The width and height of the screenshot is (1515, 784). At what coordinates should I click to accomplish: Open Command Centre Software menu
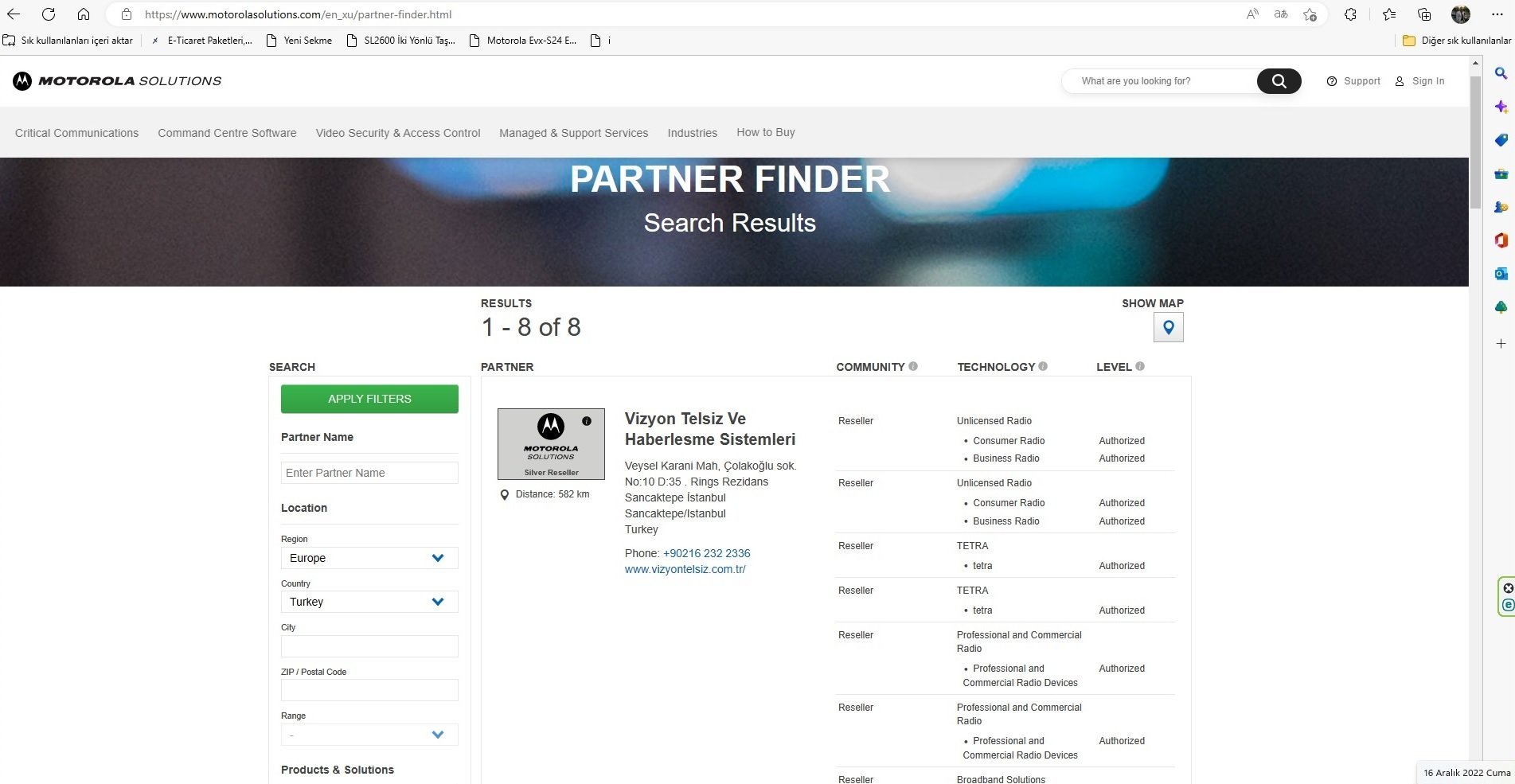[227, 133]
